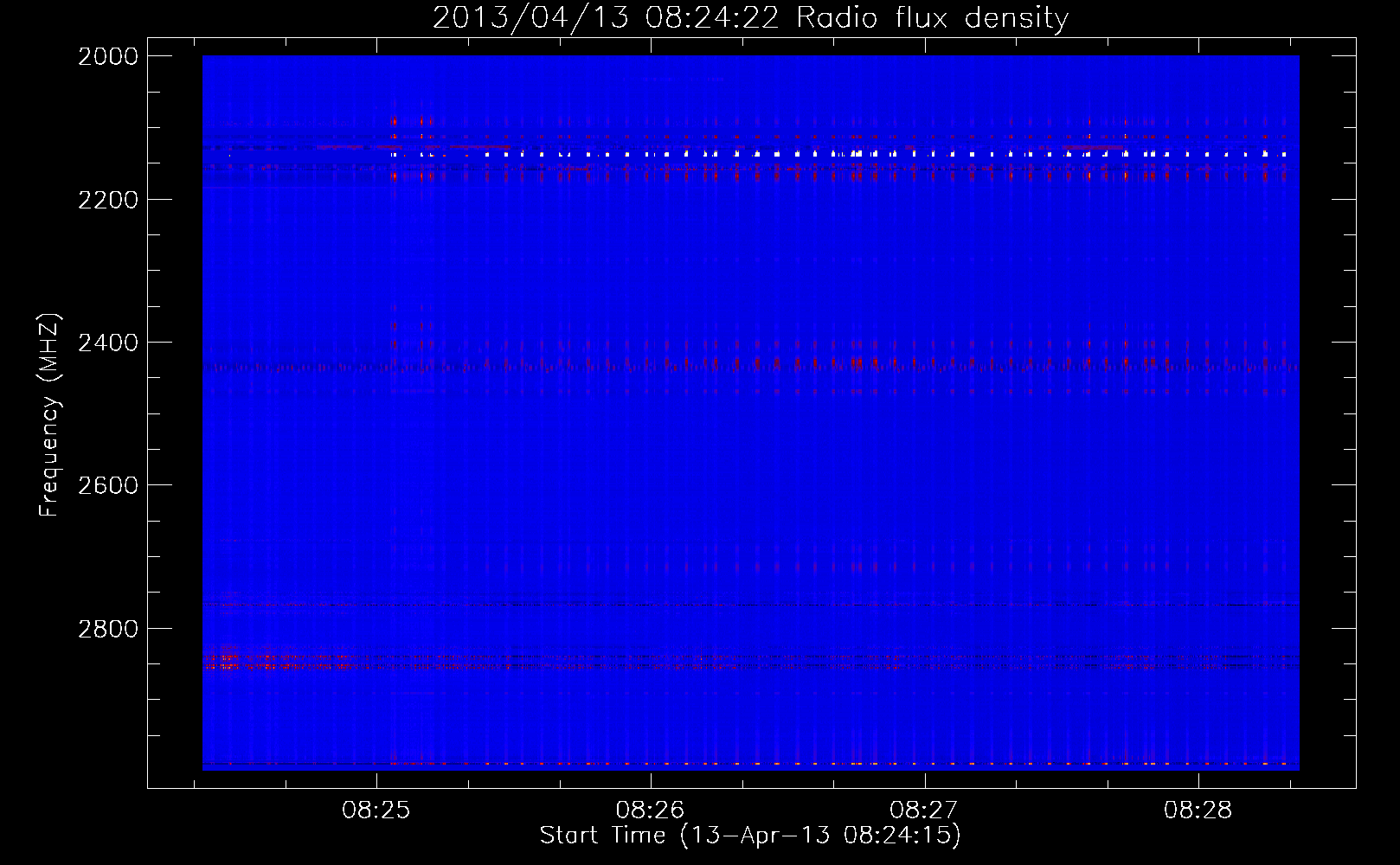Image resolution: width=1400 pixels, height=865 pixels.
Task: Click the 'Frequency (MHZ)' y-axis label
Action: [49, 415]
